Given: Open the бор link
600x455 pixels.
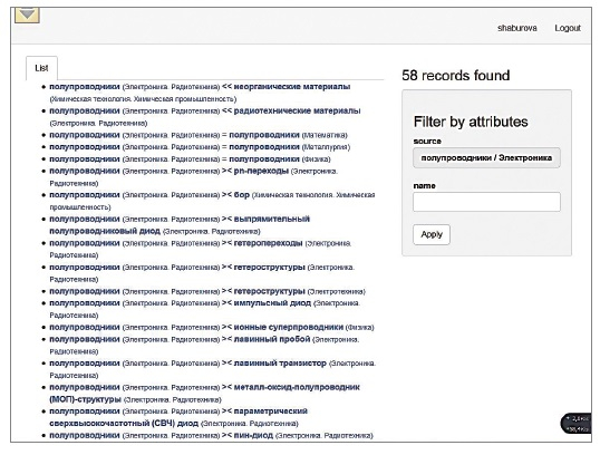Looking at the screenshot, I should pyautogui.click(x=243, y=194).
